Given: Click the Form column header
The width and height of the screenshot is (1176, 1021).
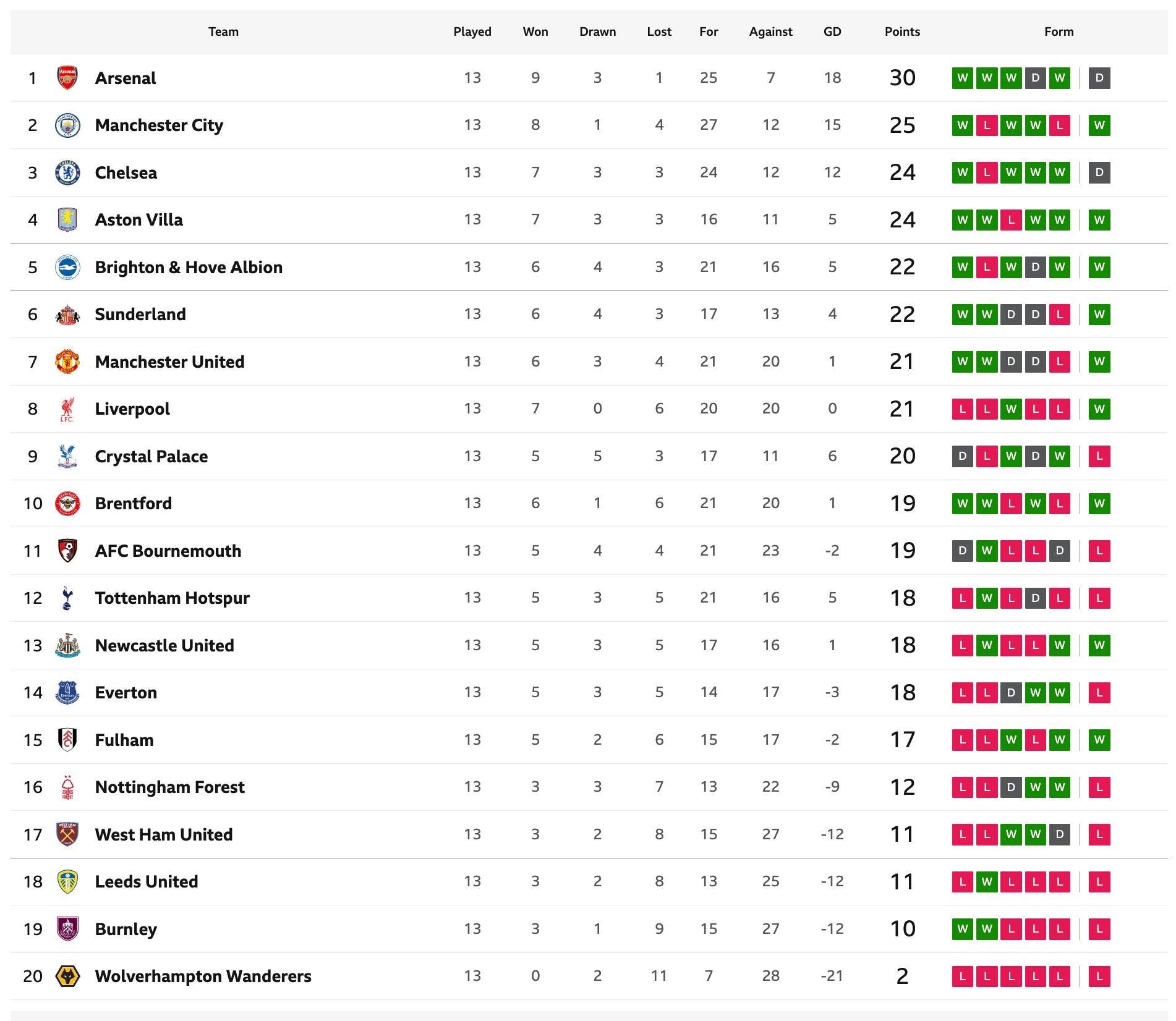Looking at the screenshot, I should [x=1059, y=32].
